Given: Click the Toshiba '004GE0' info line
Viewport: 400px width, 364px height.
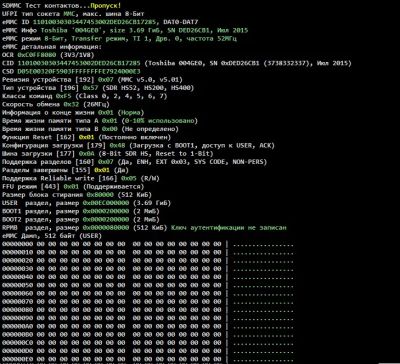Looking at the screenshot, I should point(125,30).
